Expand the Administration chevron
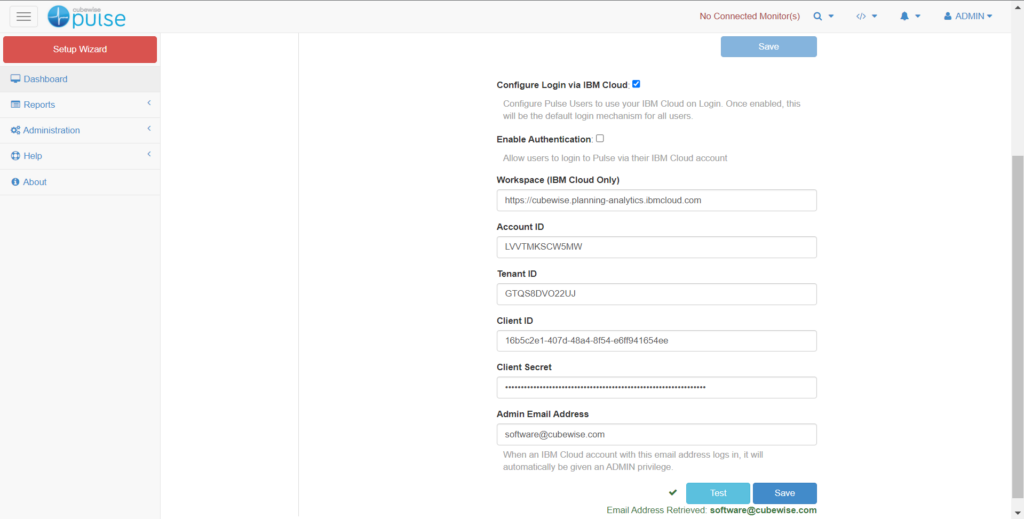Image resolution: width=1024 pixels, height=519 pixels. point(149,129)
